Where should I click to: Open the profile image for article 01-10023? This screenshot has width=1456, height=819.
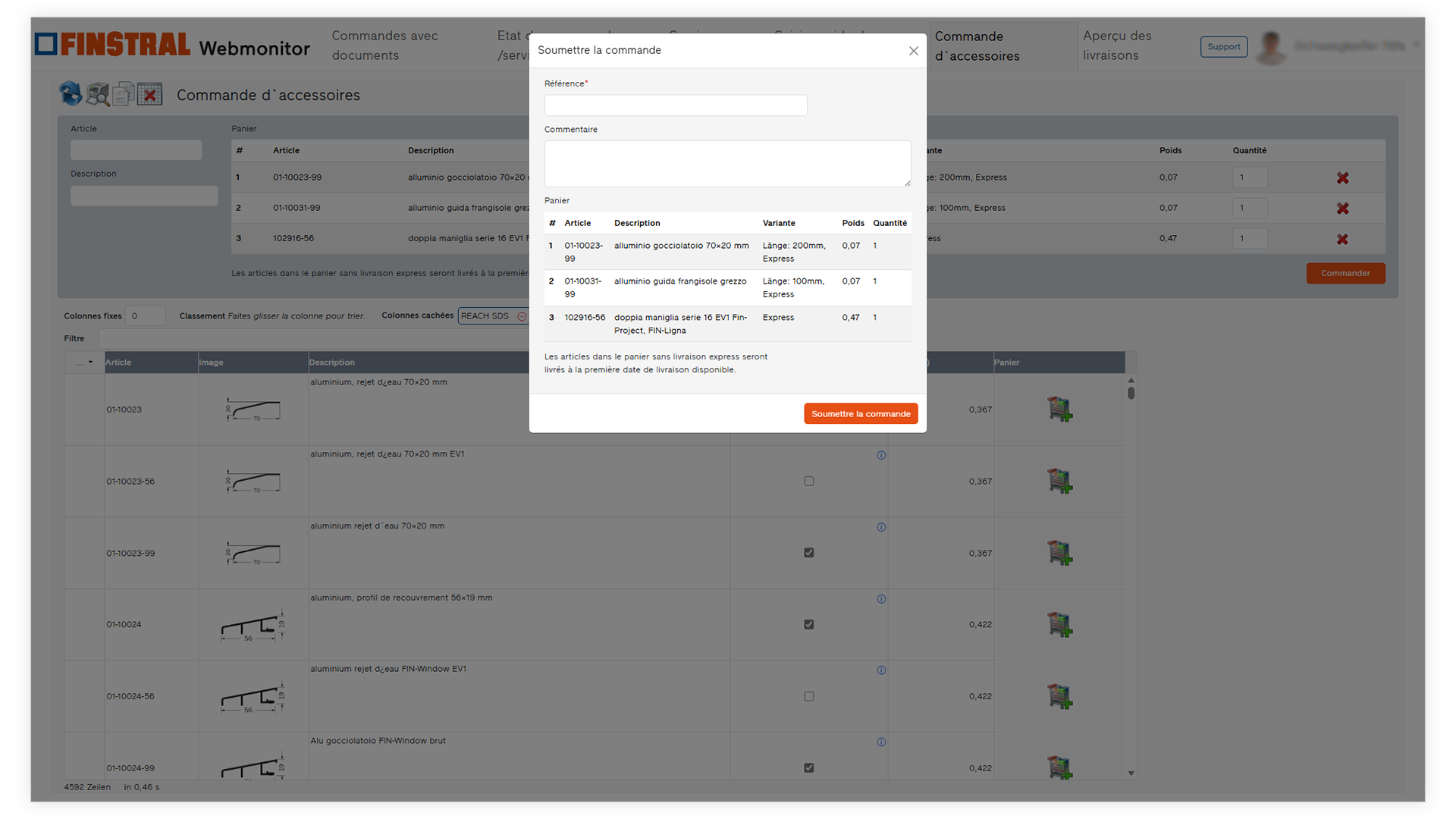pos(253,409)
